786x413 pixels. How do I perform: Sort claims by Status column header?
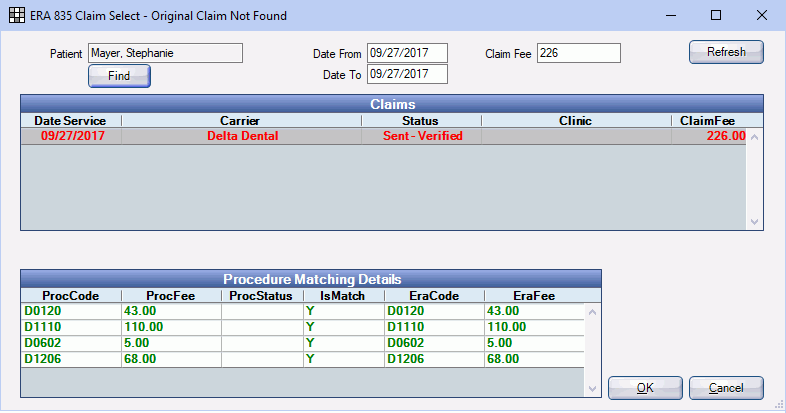[421, 121]
